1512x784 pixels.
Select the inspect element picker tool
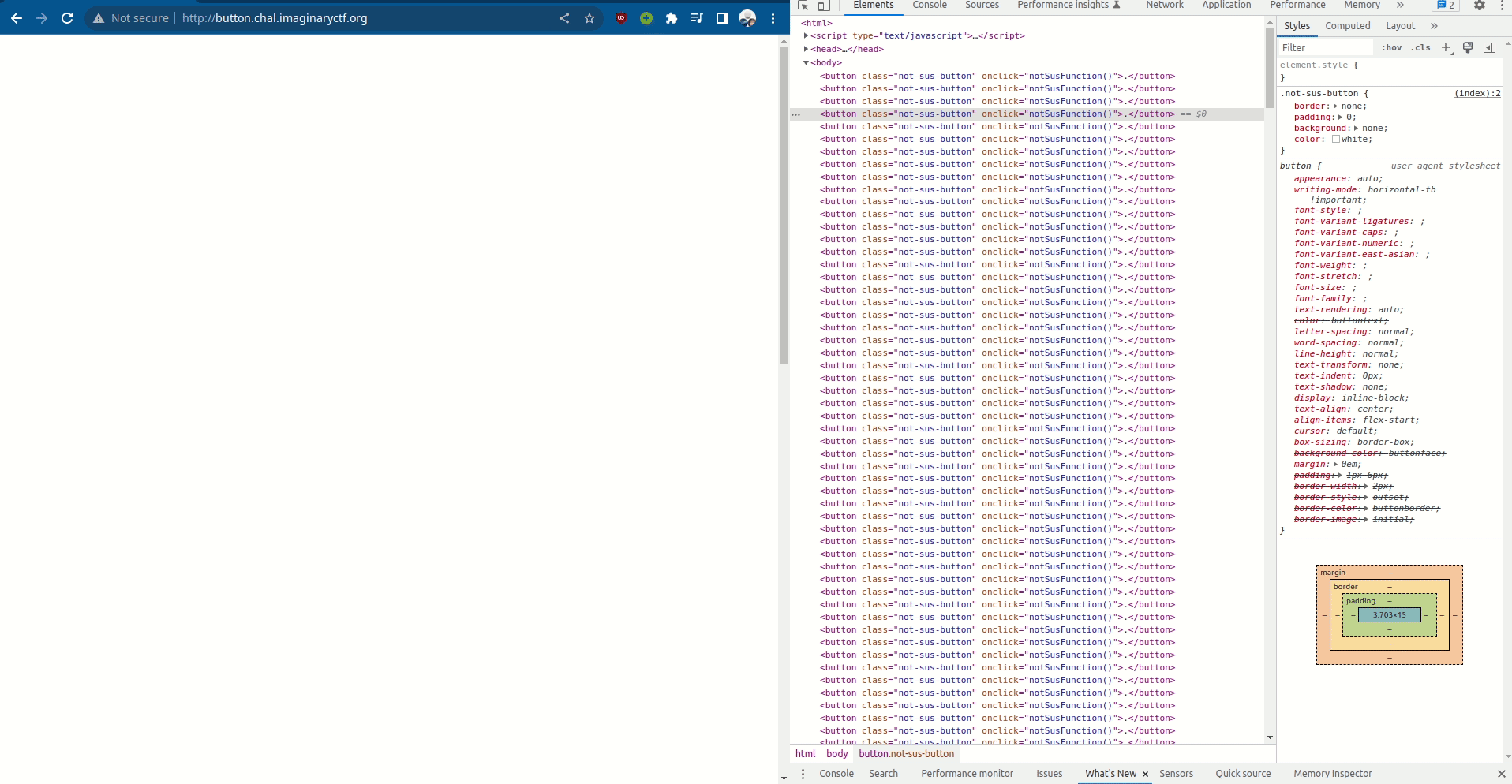(x=803, y=6)
